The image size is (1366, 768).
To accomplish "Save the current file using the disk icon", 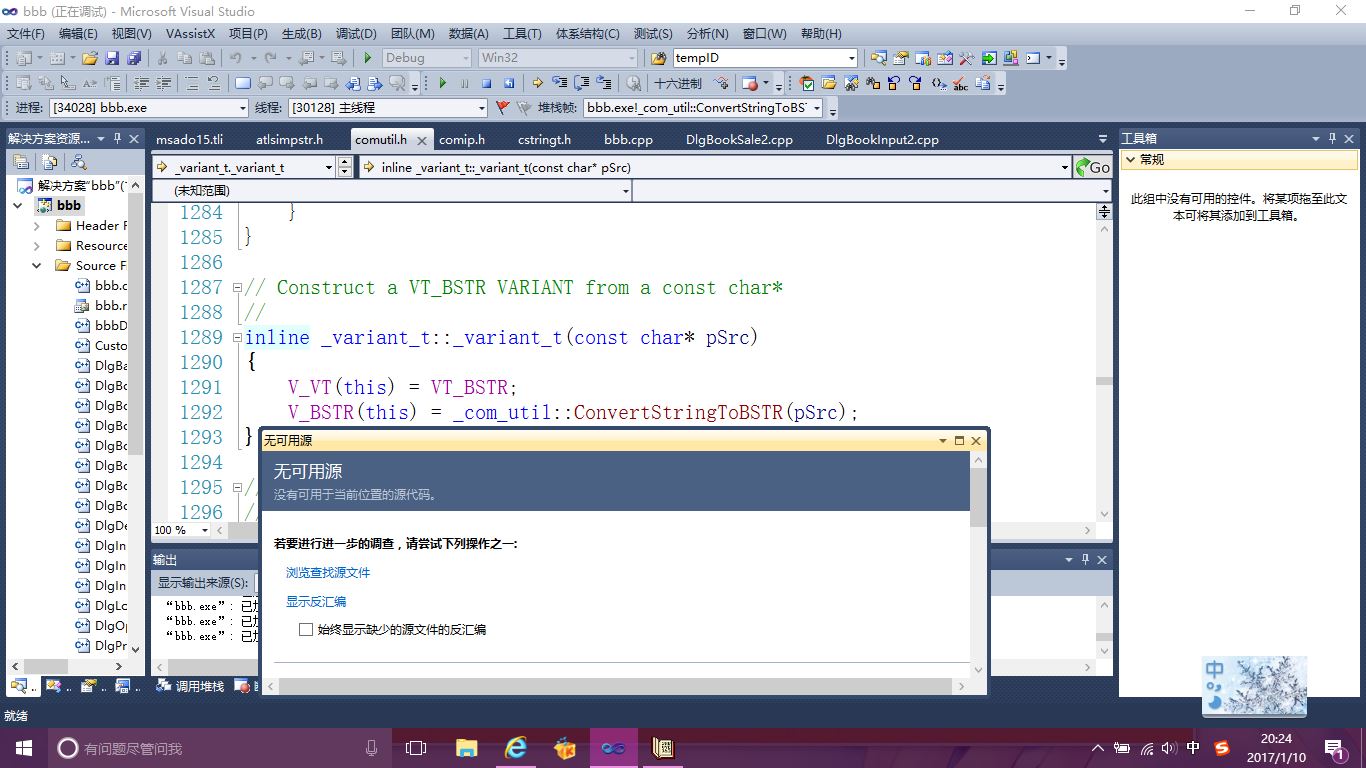I will [112, 58].
